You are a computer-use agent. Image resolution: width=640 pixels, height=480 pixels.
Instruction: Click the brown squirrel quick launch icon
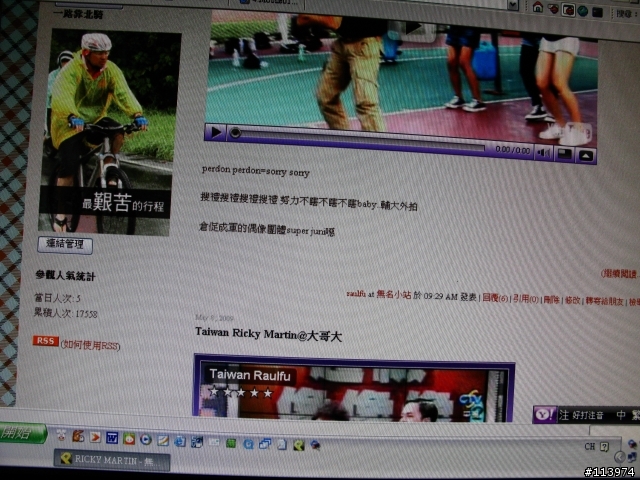[78, 437]
